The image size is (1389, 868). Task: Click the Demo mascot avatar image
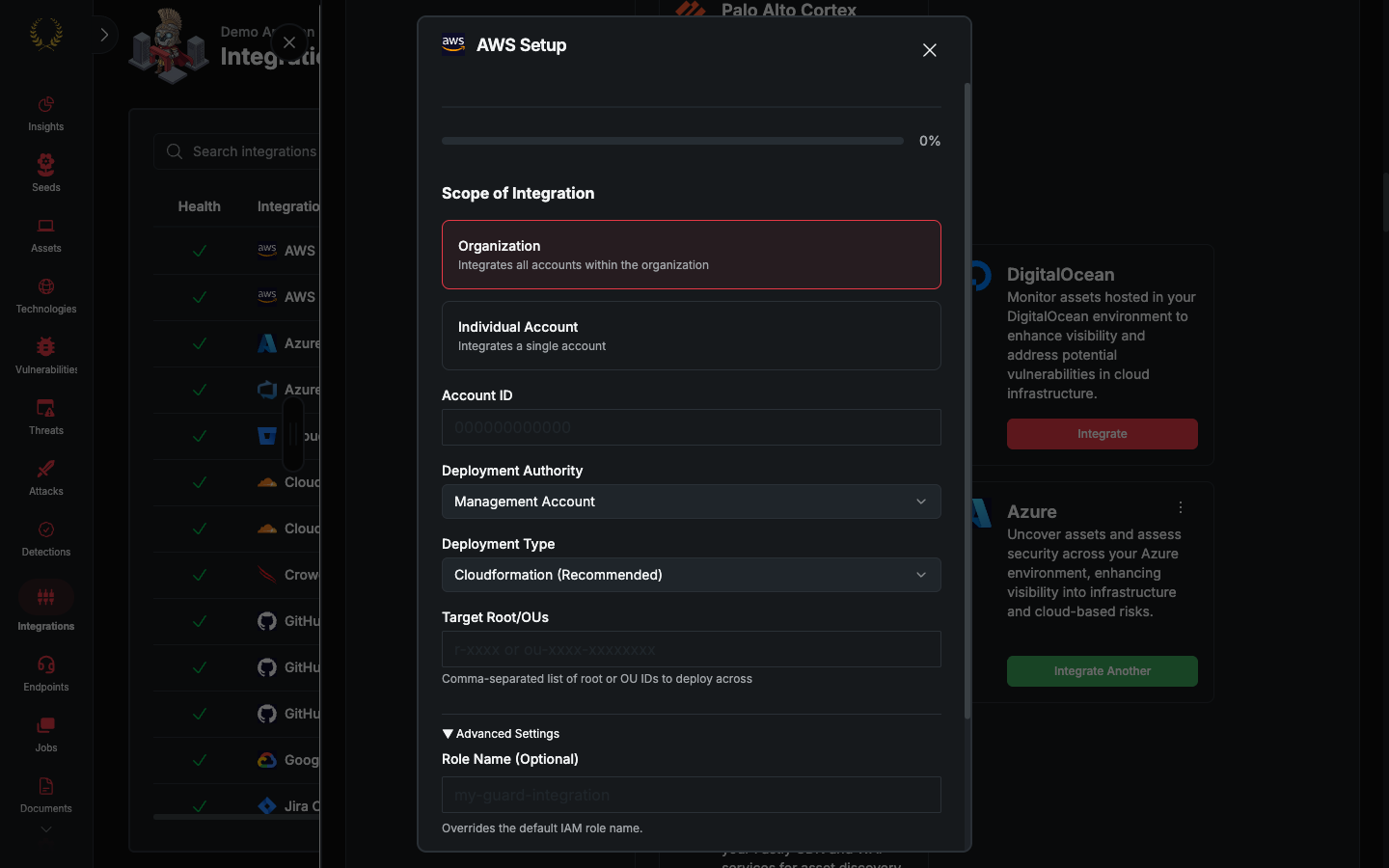tap(169, 46)
